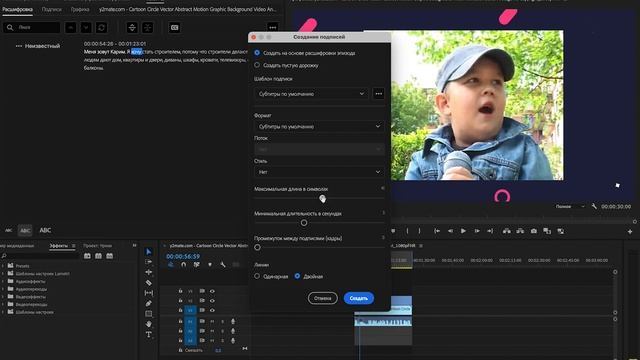Screen dimensions: 640x360
Task: Switch to the Graphics tab
Action: point(80,9)
